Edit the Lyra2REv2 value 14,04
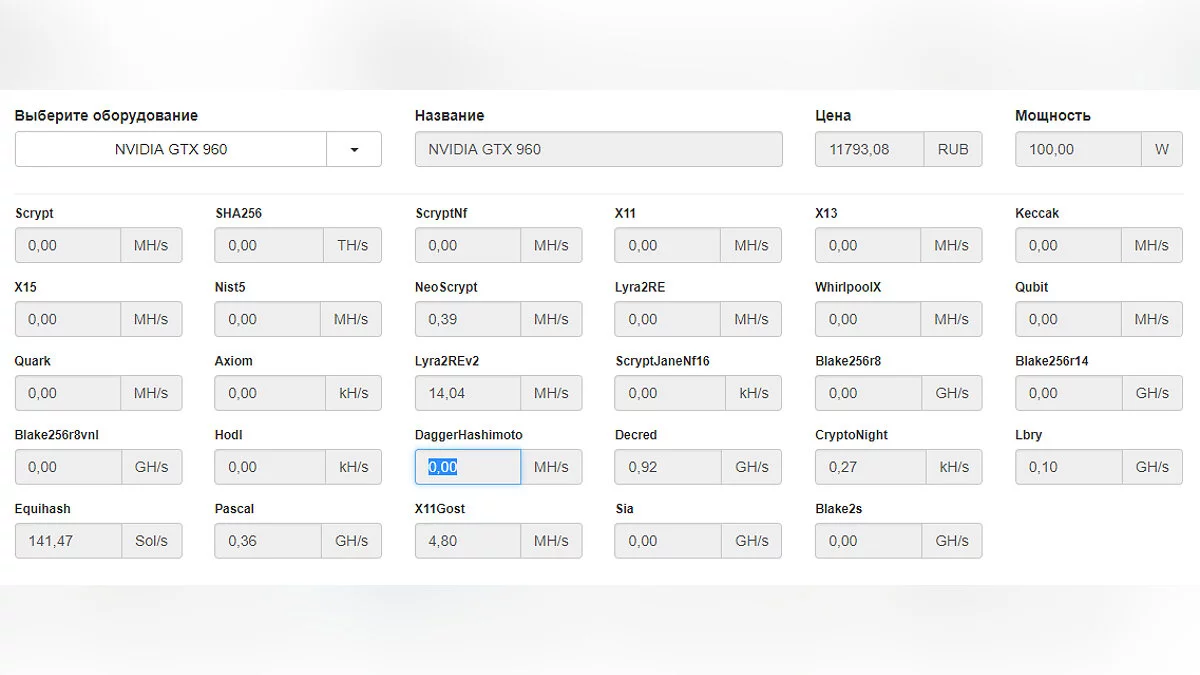This screenshot has height=675, width=1200. [468, 393]
